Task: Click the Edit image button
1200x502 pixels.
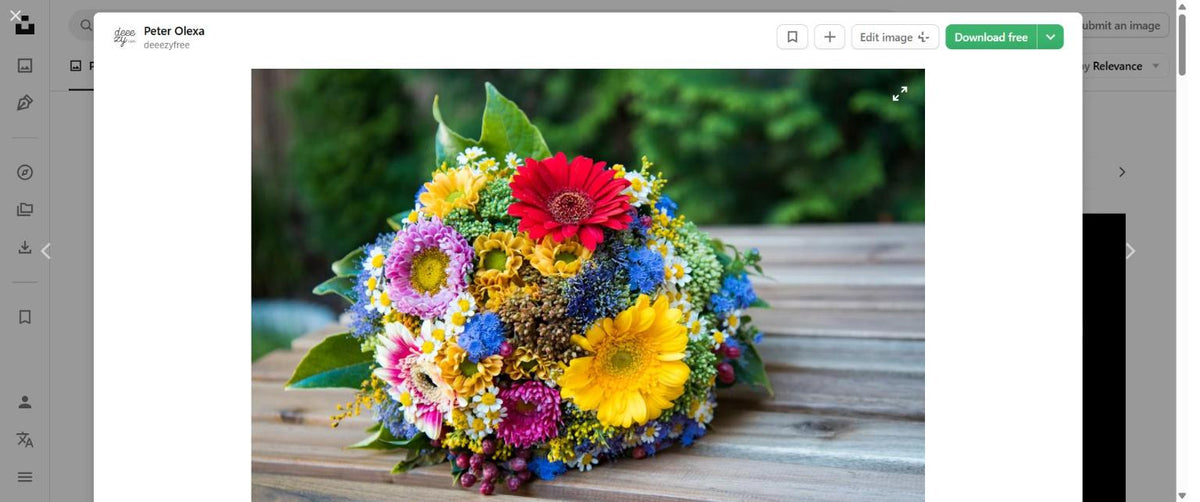Action: point(895,37)
